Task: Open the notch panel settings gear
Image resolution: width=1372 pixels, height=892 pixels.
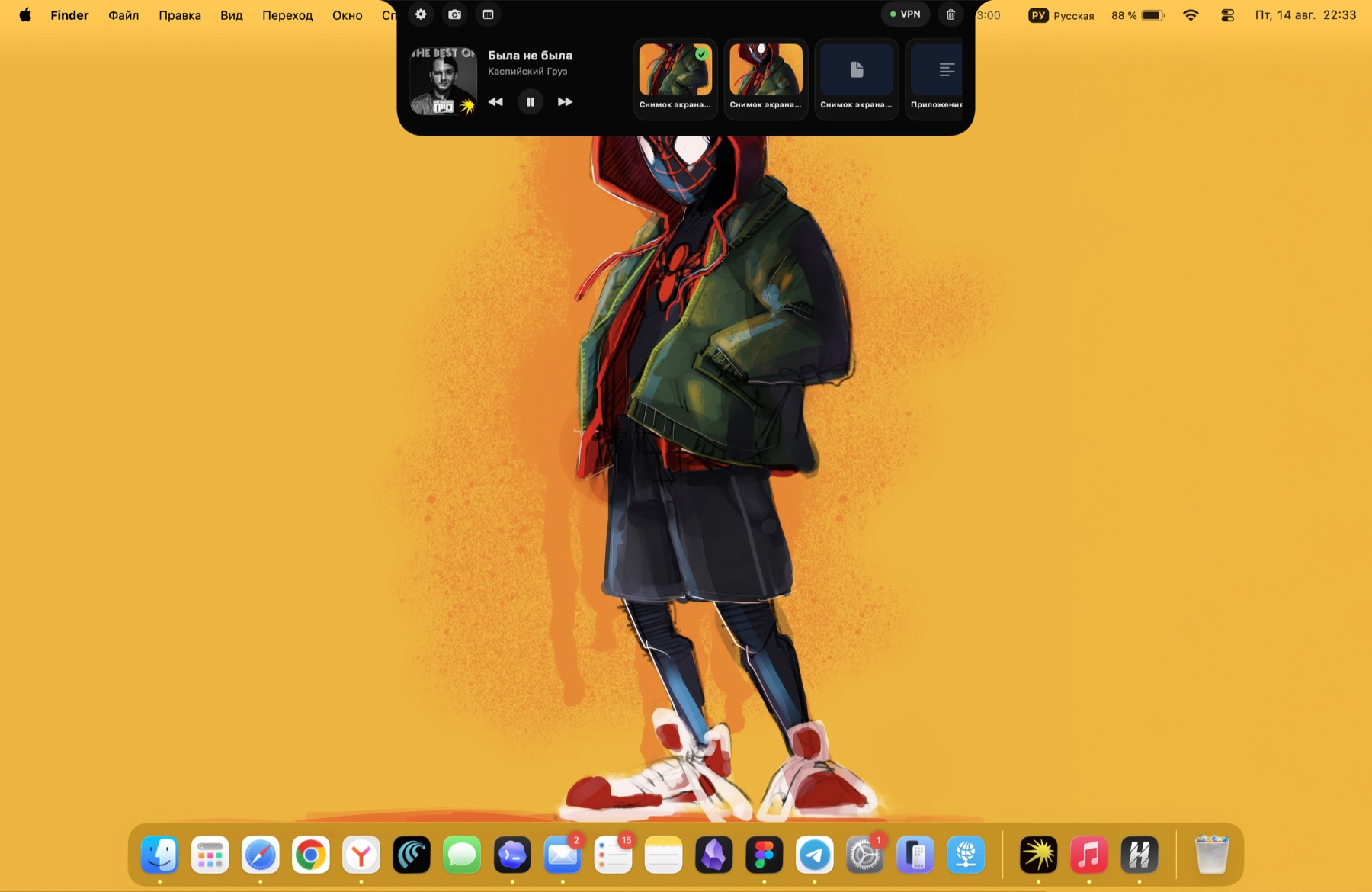Action: 421,14
